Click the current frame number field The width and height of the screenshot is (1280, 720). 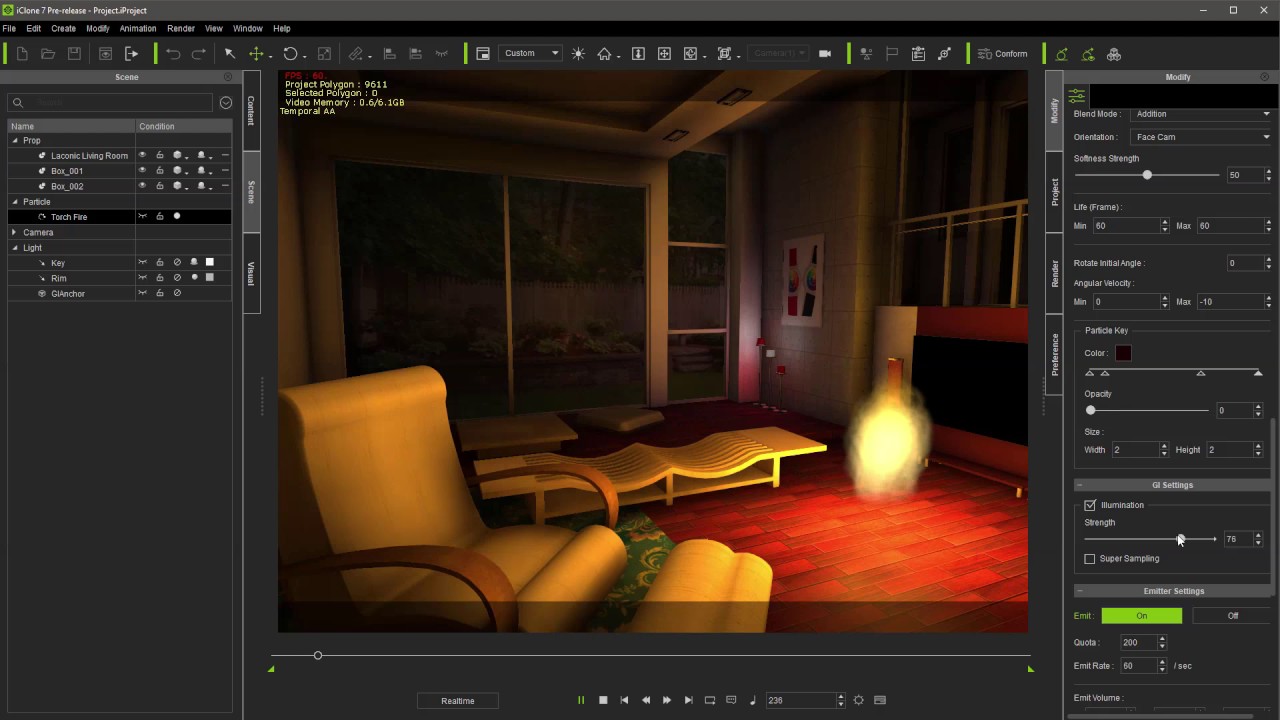pyautogui.click(x=800, y=701)
